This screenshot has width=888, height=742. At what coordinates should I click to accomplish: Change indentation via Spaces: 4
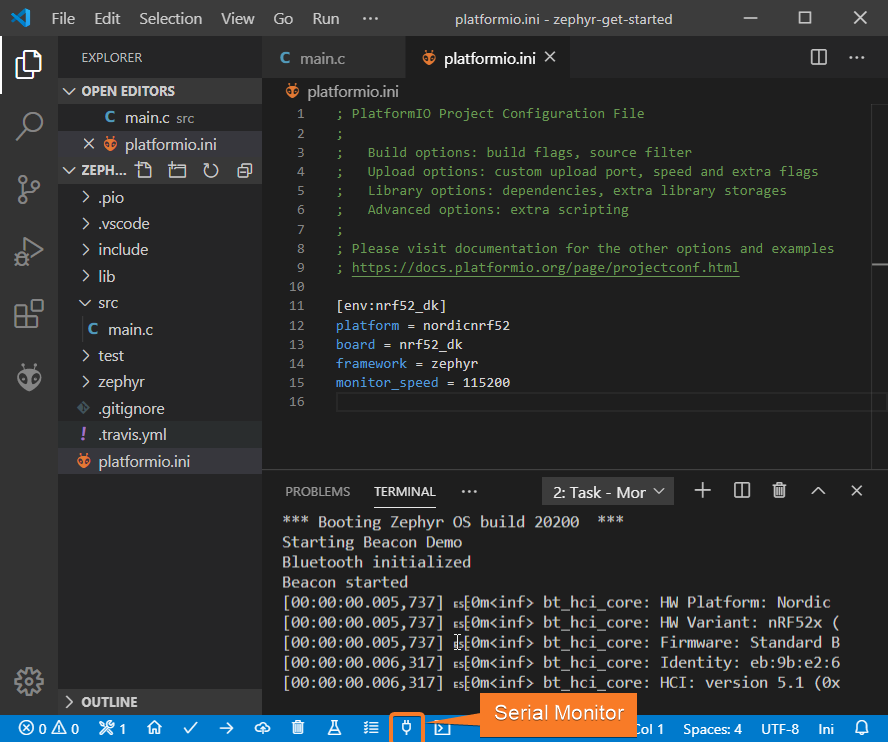[x=712, y=728]
